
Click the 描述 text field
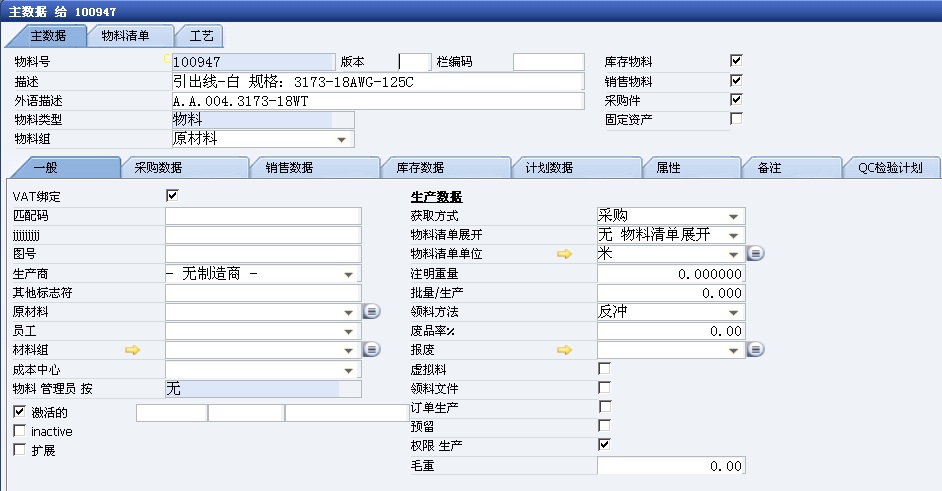click(x=377, y=82)
